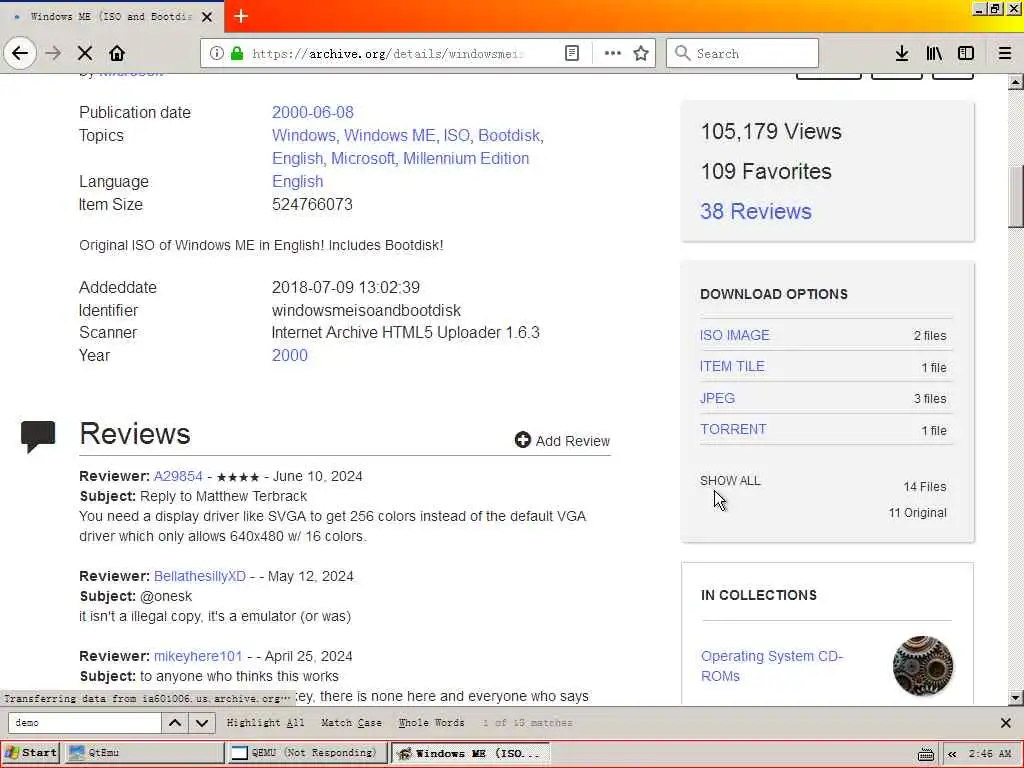This screenshot has height=768, width=1024.
Task: Open the Bootdisk topic link
Action: coord(510,136)
